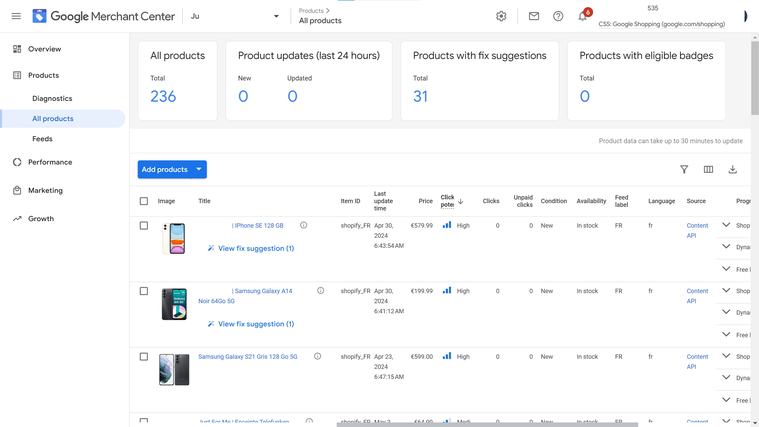The height and width of the screenshot is (427, 759).
Task: Click the iPhone SE product thumbnail
Action: (174, 239)
